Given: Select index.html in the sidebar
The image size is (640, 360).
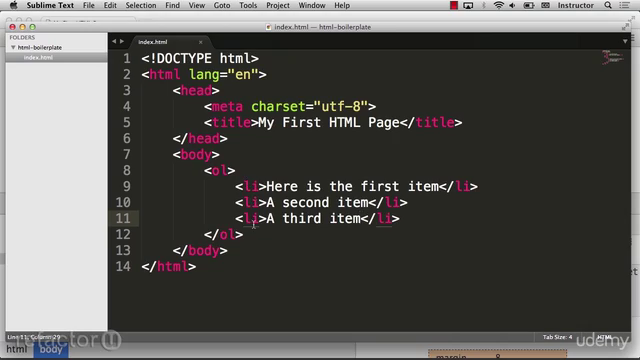Looking at the screenshot, I should (38, 58).
